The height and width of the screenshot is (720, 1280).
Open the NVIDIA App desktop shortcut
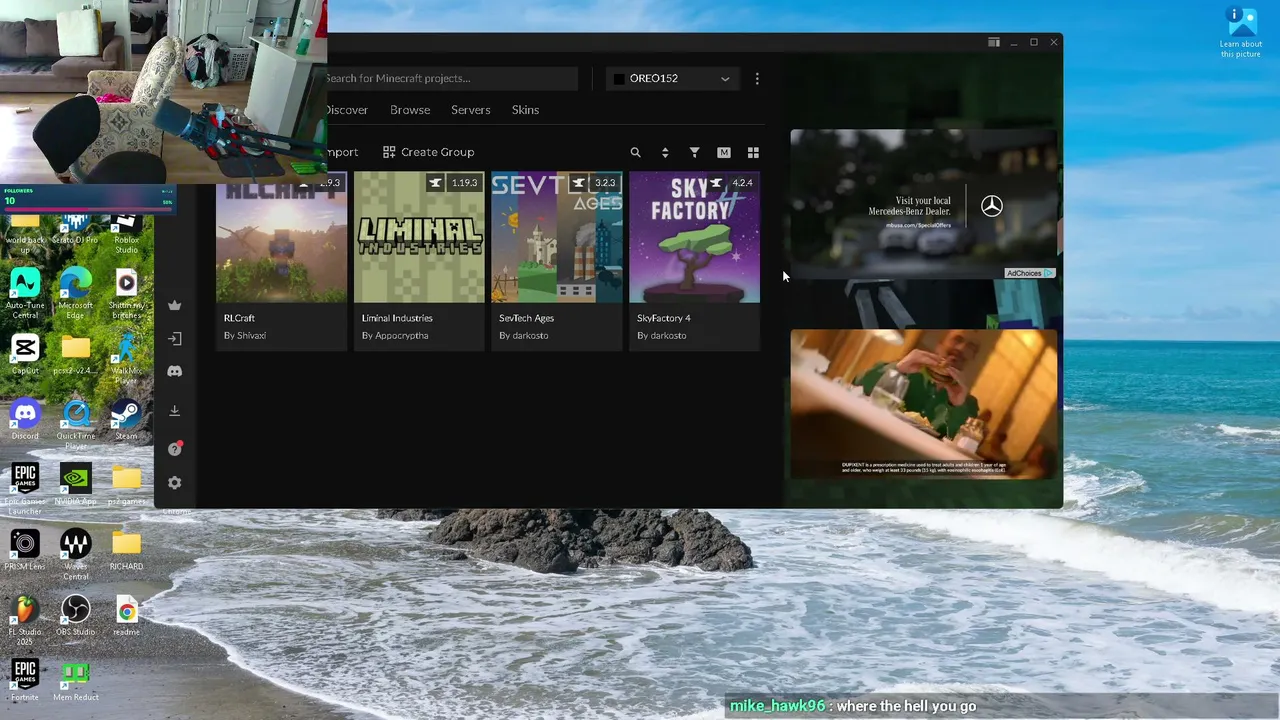(76, 485)
